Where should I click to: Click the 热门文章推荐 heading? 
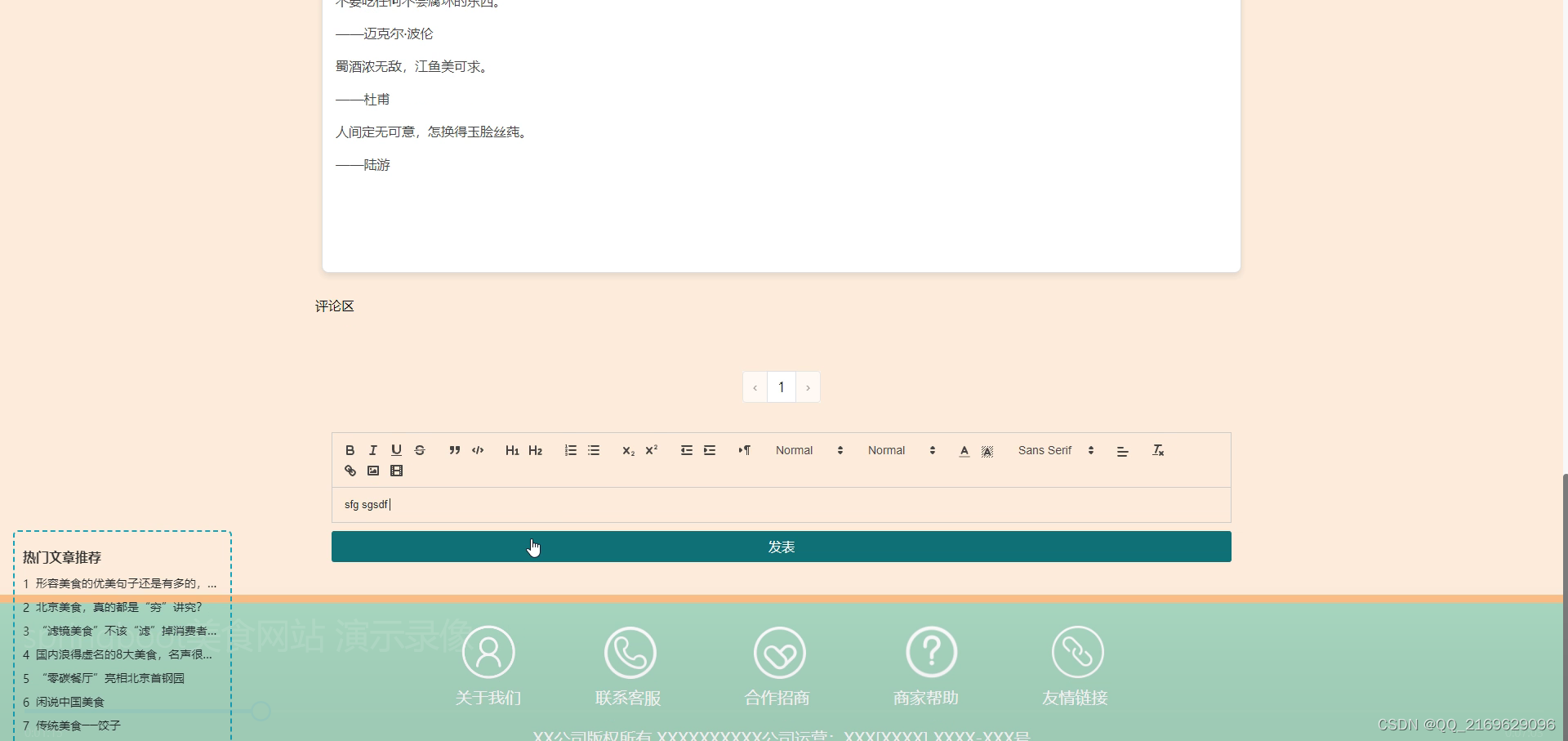click(x=62, y=557)
